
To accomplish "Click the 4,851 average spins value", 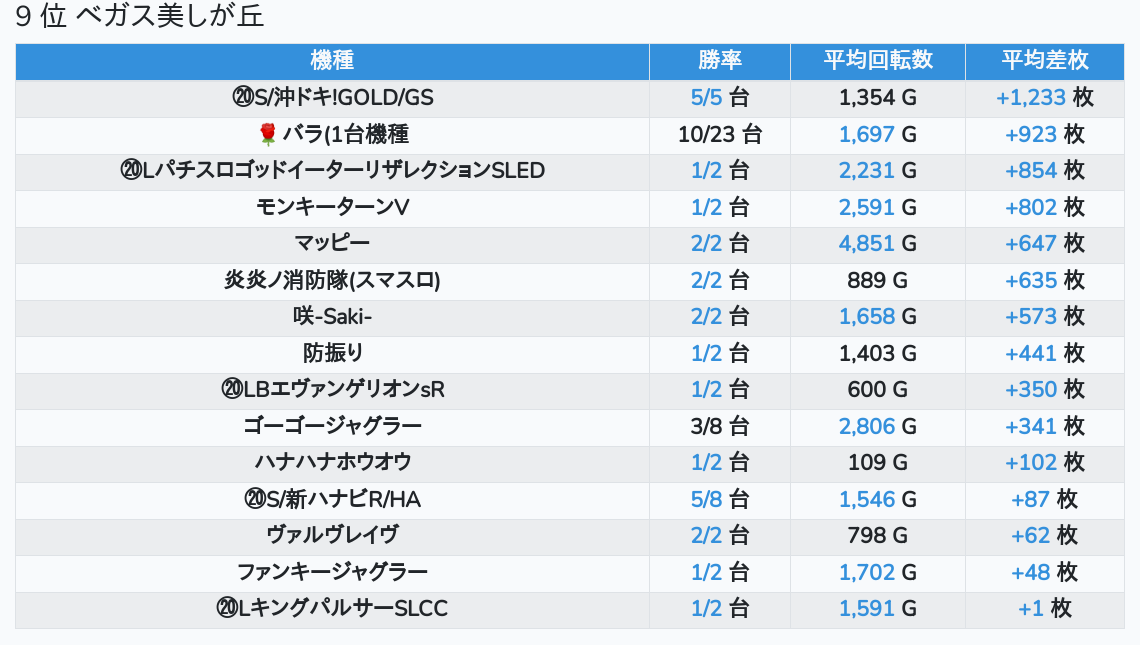I will pyautogui.click(x=866, y=243).
